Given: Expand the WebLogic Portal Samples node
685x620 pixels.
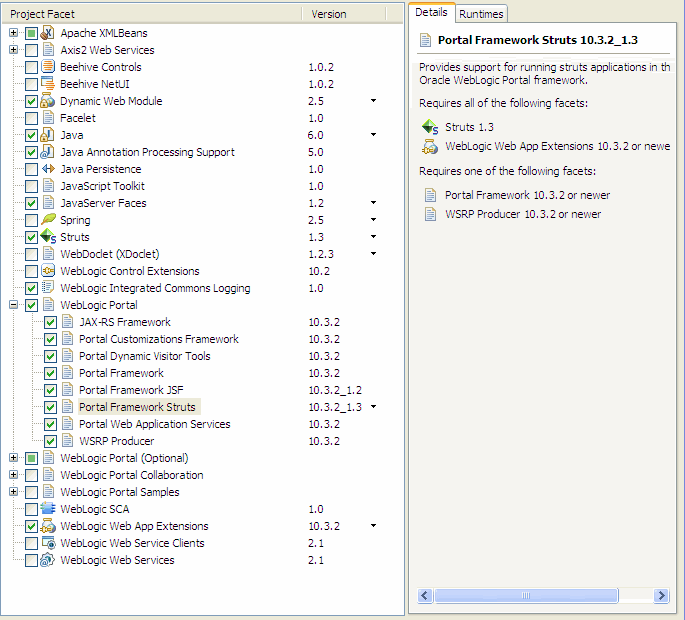Looking at the screenshot, I should (14, 492).
